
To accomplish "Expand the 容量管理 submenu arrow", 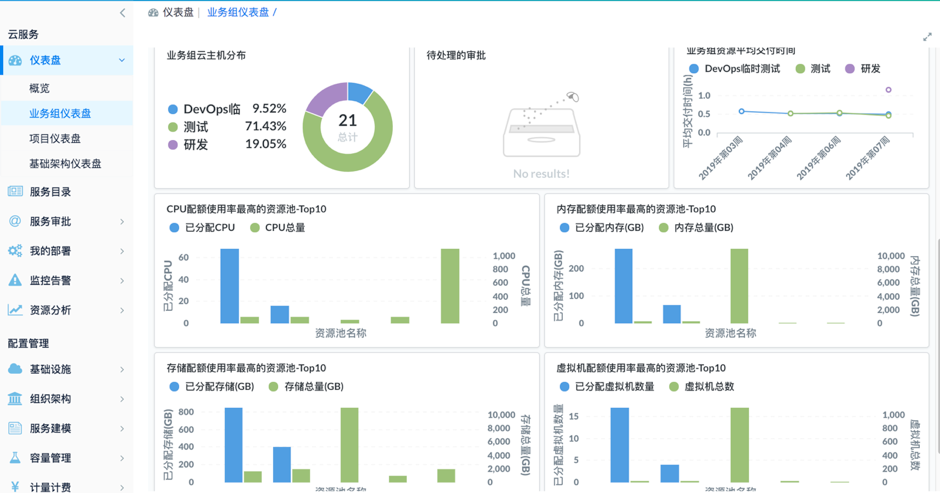I will [122, 458].
